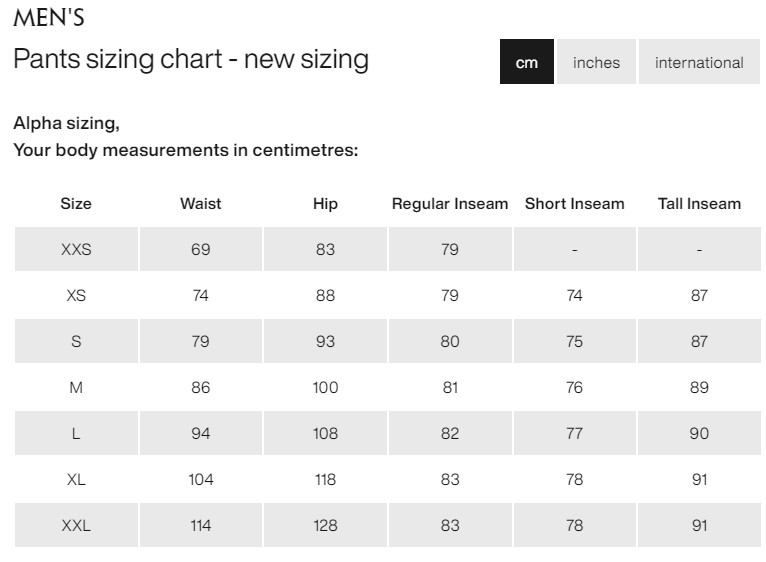Click the Hip column header
The height and width of the screenshot is (562, 766).
(325, 204)
